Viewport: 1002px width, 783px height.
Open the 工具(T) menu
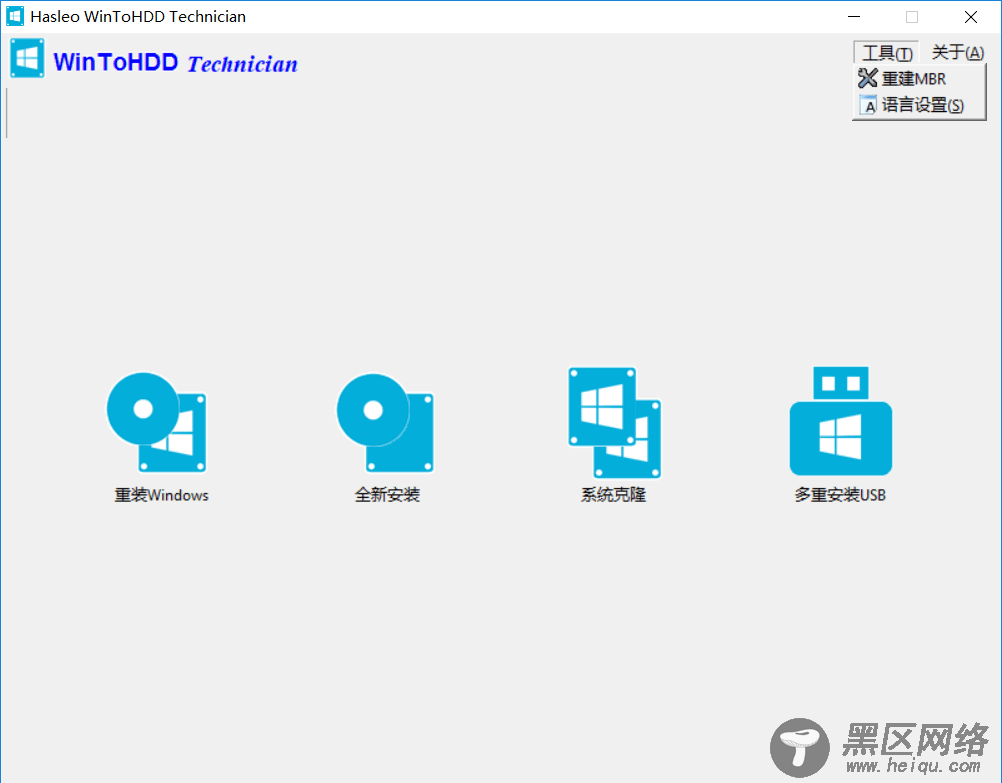click(886, 52)
